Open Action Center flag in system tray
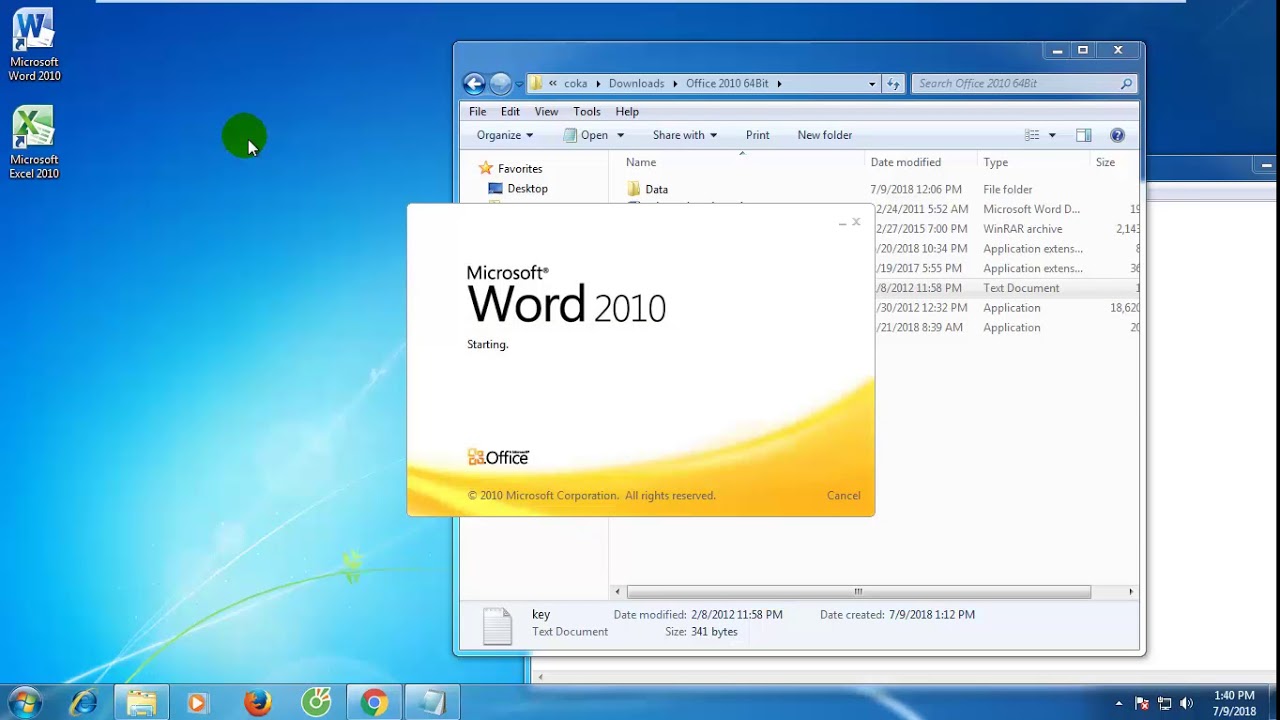1280x720 pixels. 1142,703
